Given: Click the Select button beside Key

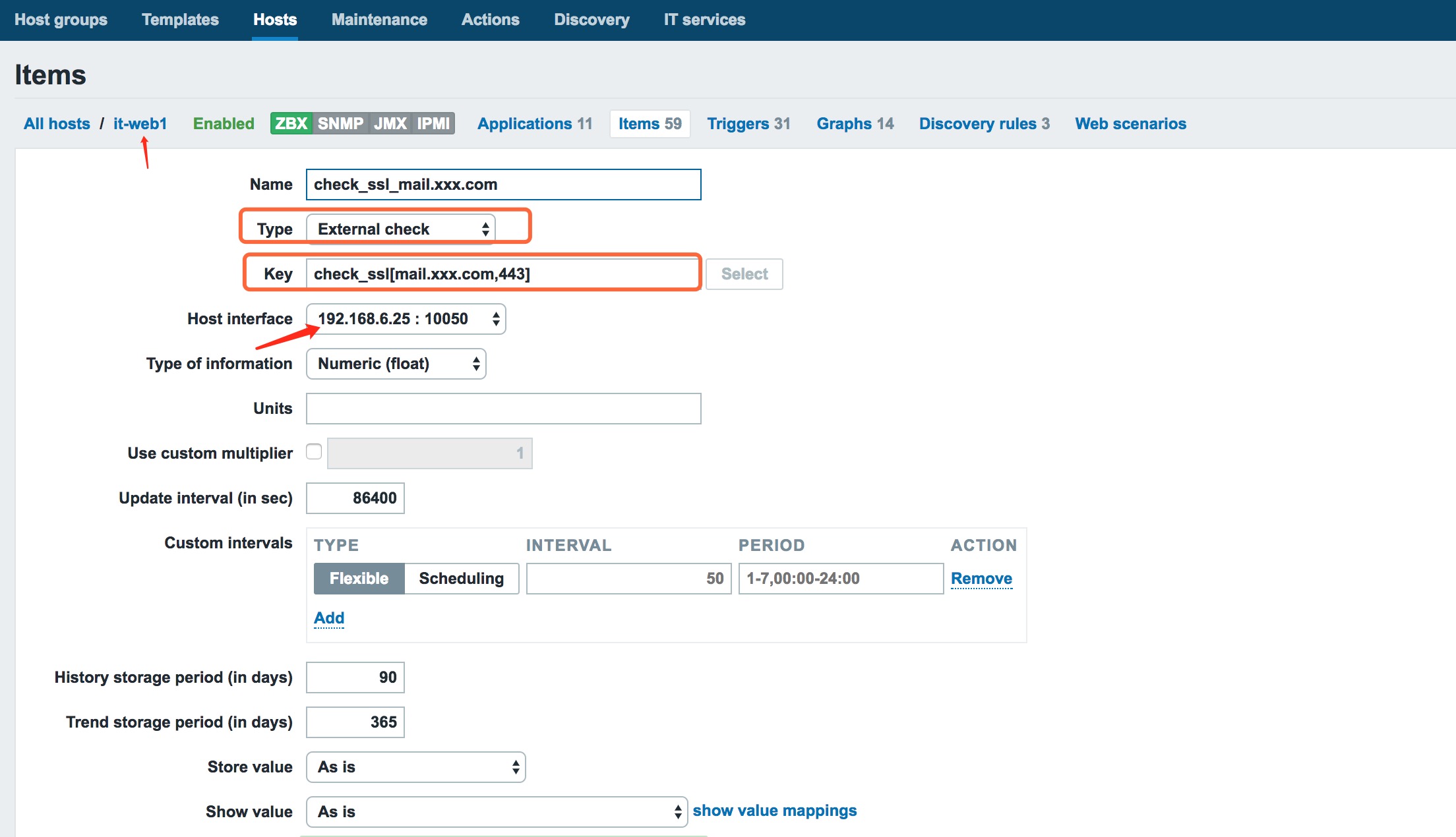Looking at the screenshot, I should tap(744, 274).
